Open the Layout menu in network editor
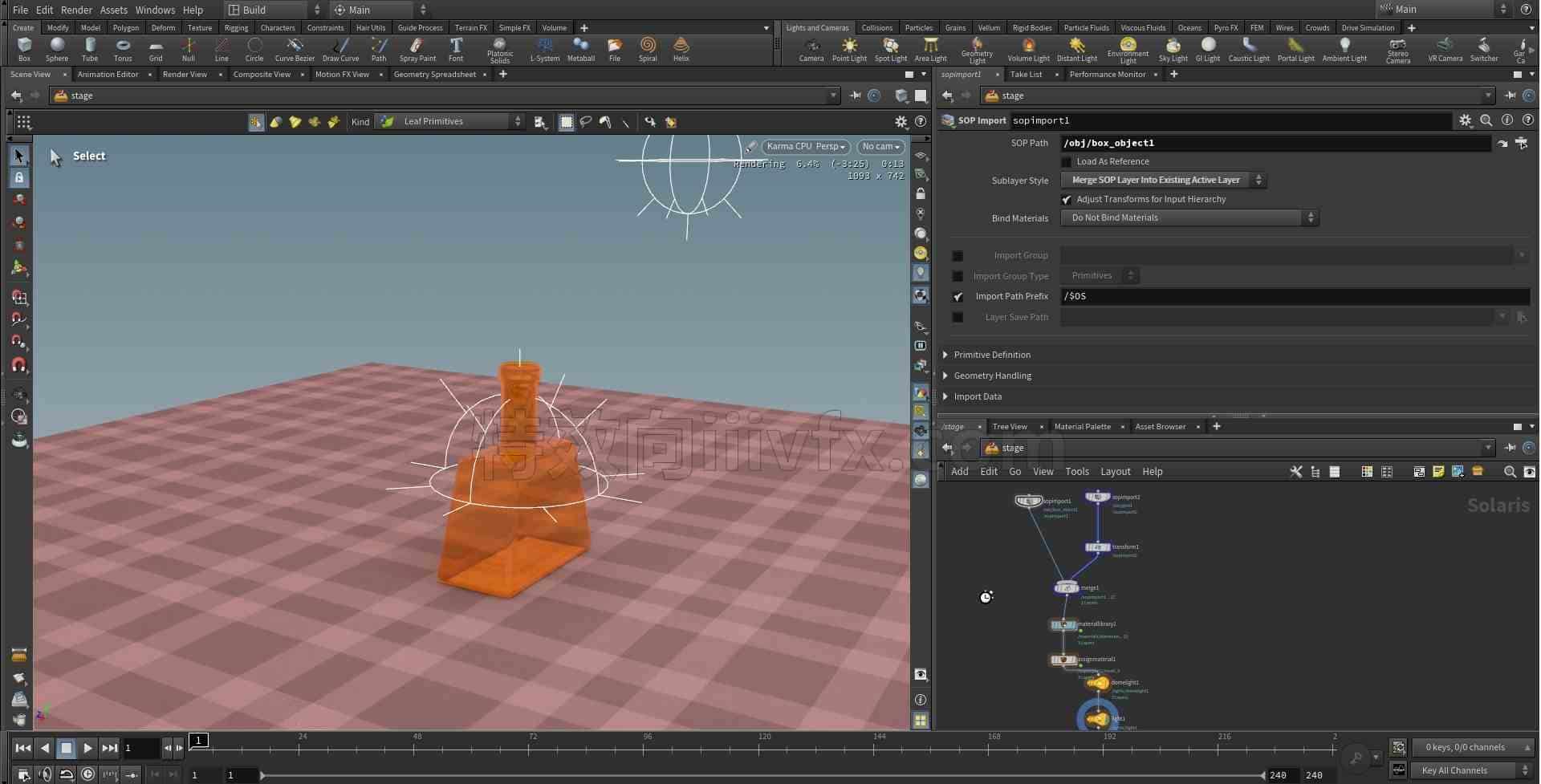The width and height of the screenshot is (1541, 784). 1115,472
